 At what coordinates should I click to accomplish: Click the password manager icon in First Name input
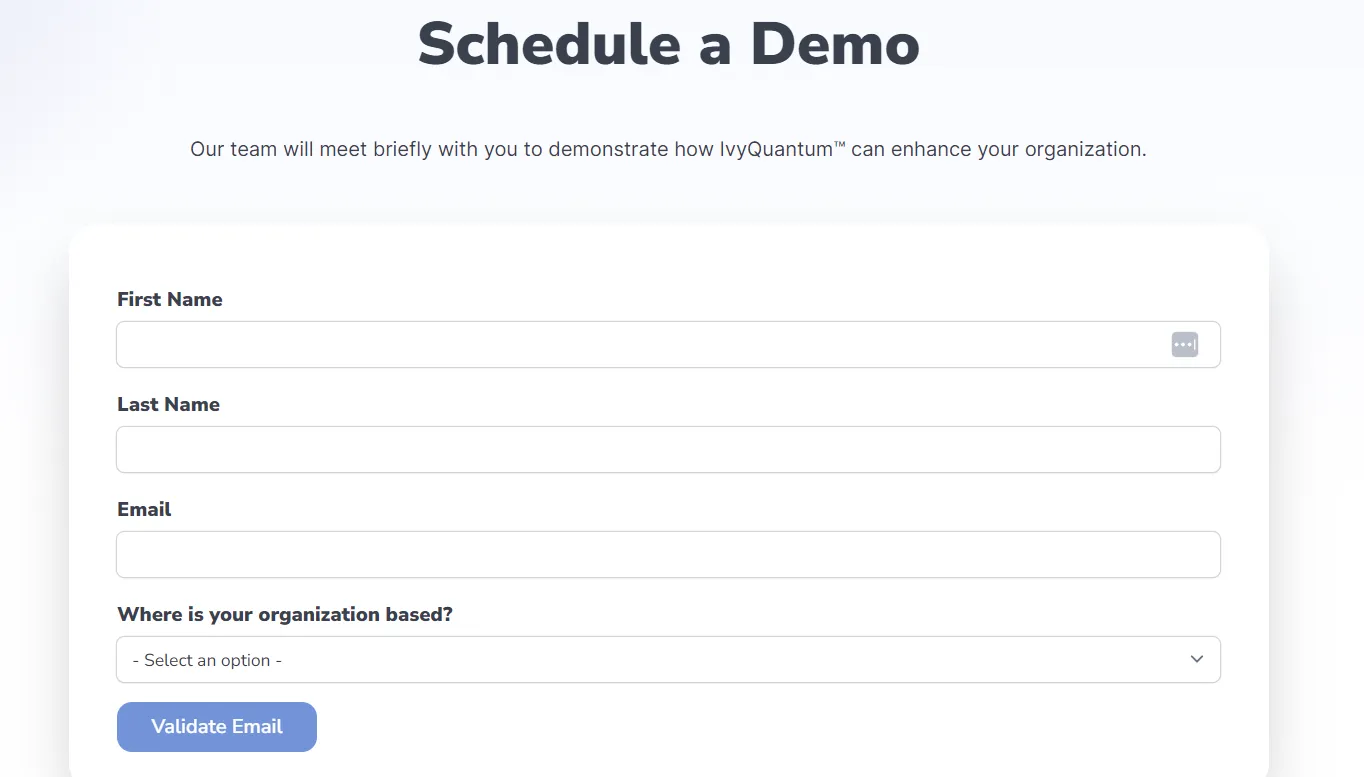1185,344
